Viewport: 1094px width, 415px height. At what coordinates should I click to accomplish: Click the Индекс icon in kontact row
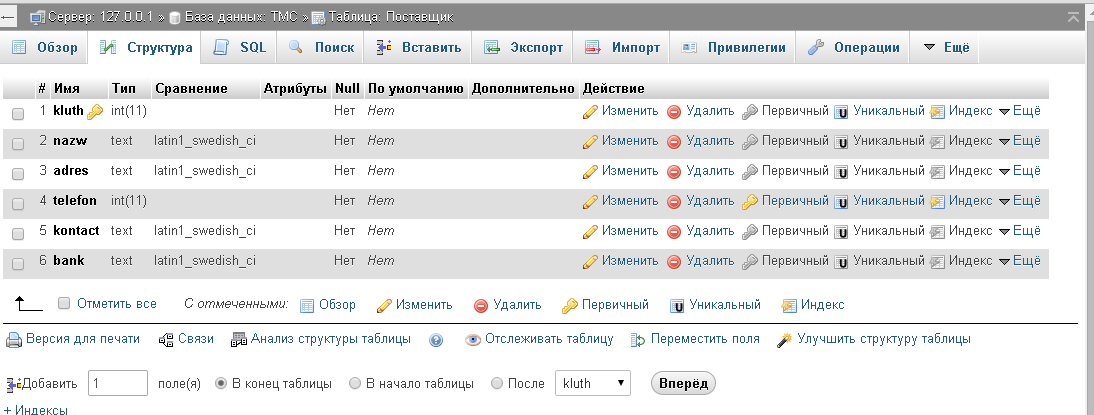pos(937,232)
